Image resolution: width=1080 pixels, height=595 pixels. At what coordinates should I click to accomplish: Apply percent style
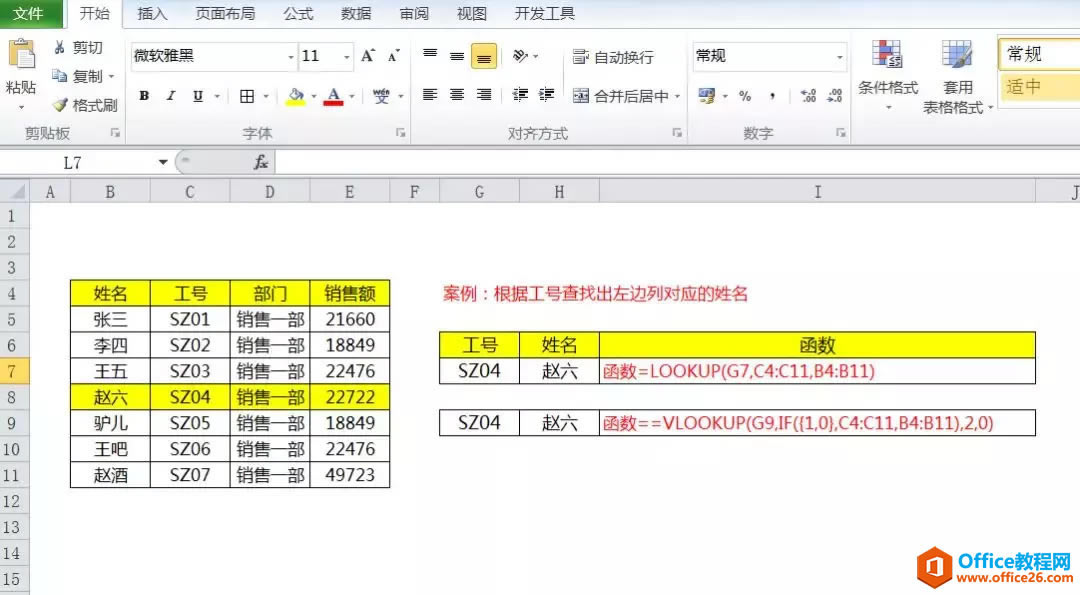coord(745,96)
